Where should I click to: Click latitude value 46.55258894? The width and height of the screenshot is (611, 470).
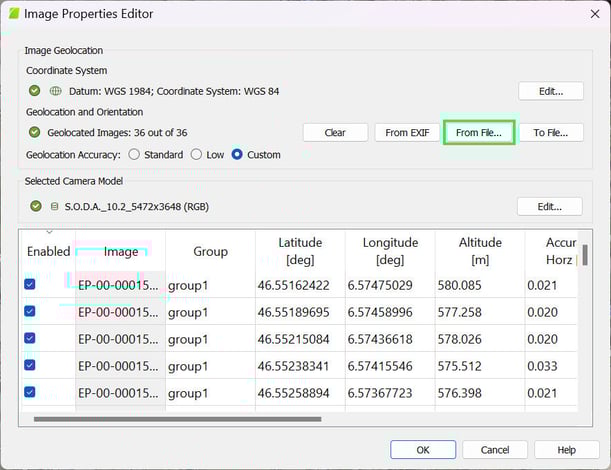coord(293,393)
